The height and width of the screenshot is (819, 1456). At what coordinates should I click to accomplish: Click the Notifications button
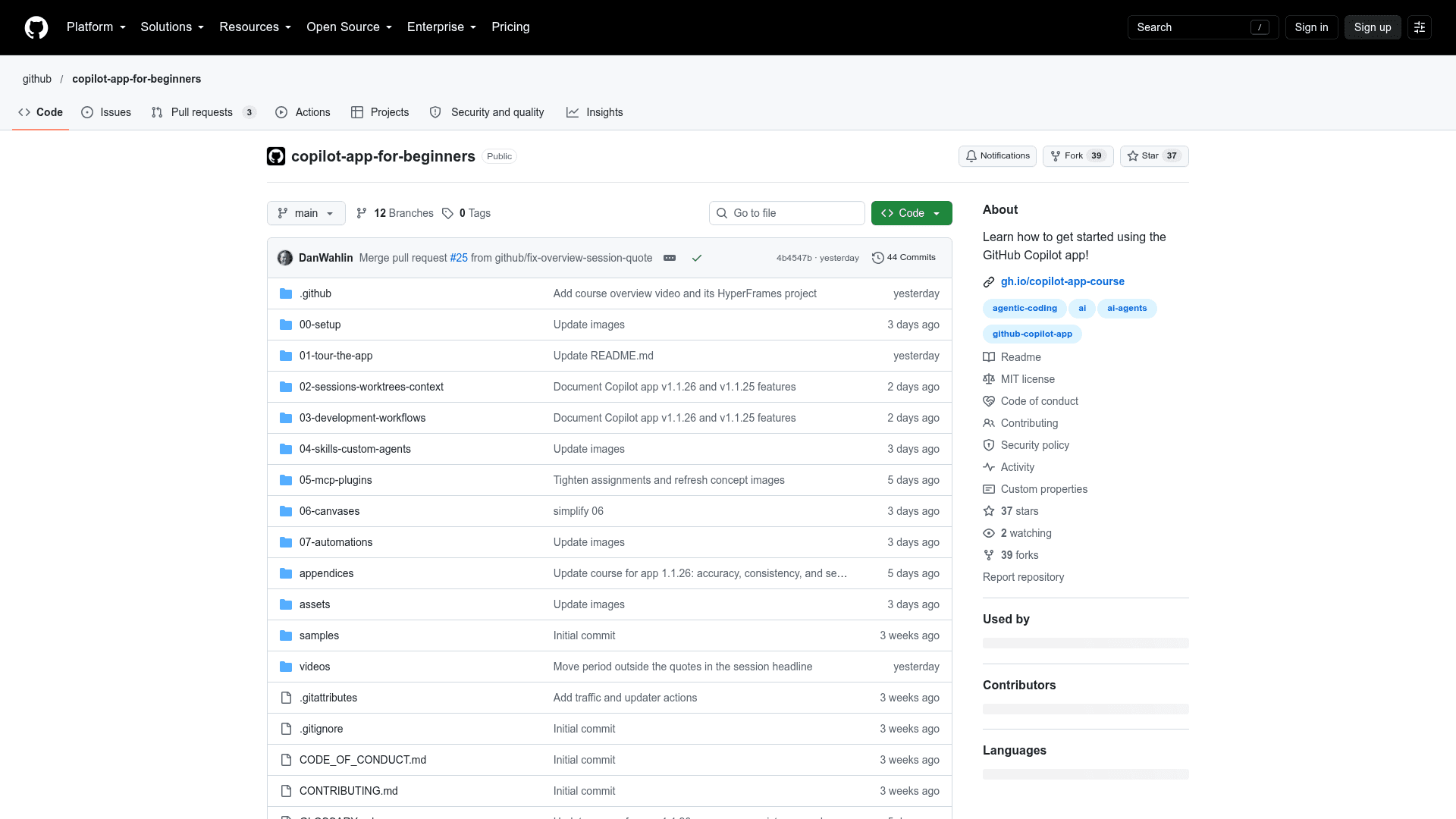(997, 156)
